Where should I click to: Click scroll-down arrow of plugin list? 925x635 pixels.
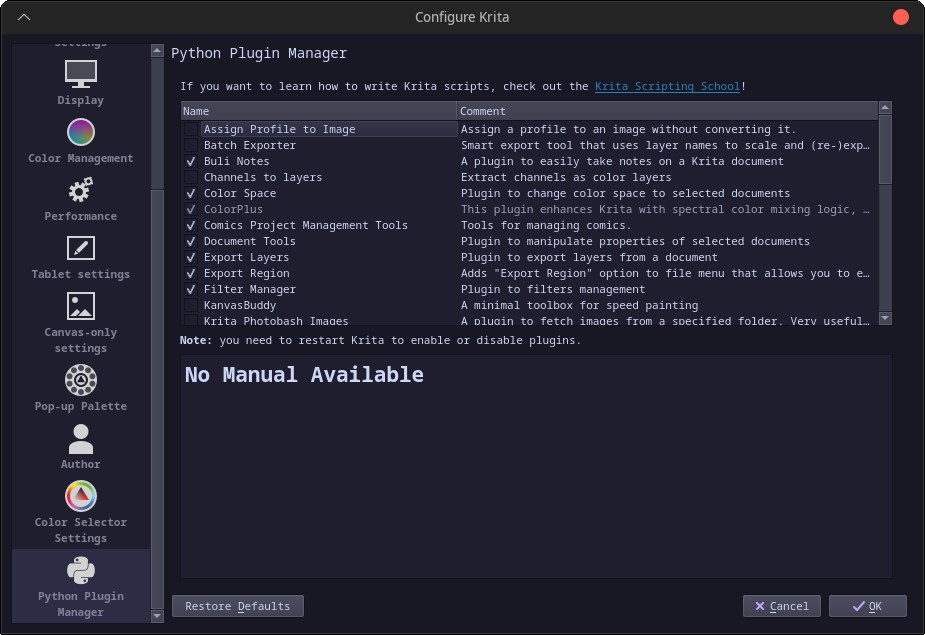pos(885,318)
